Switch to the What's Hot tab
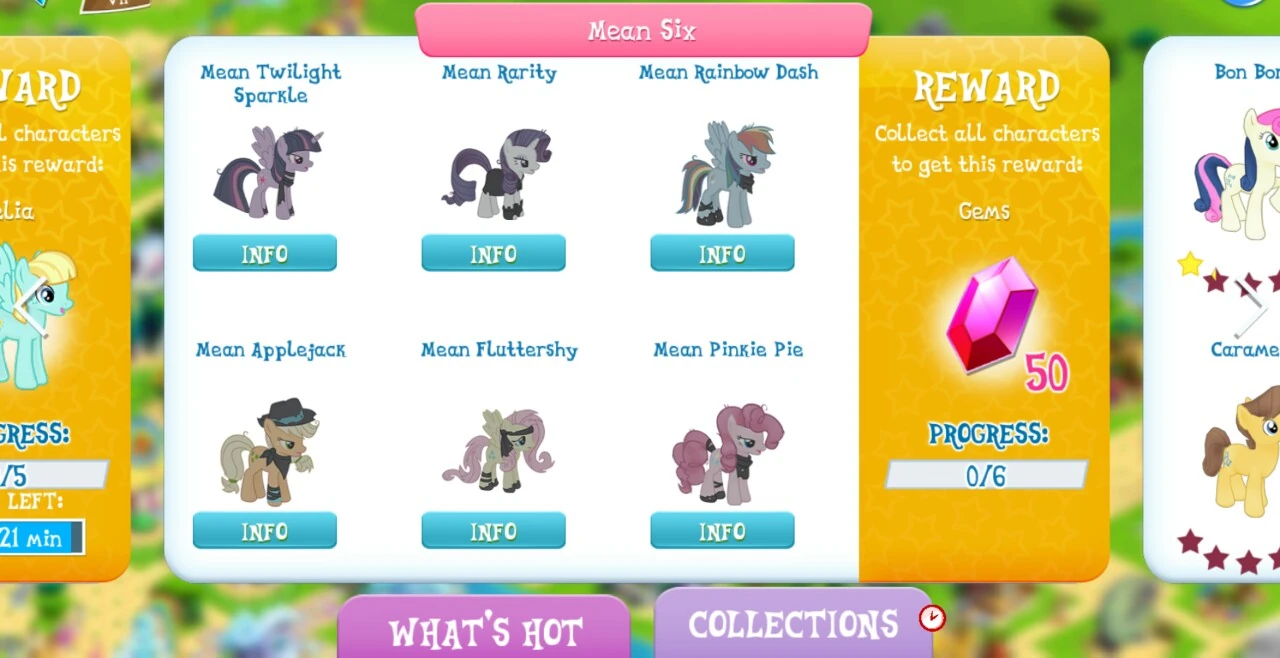 click(485, 628)
